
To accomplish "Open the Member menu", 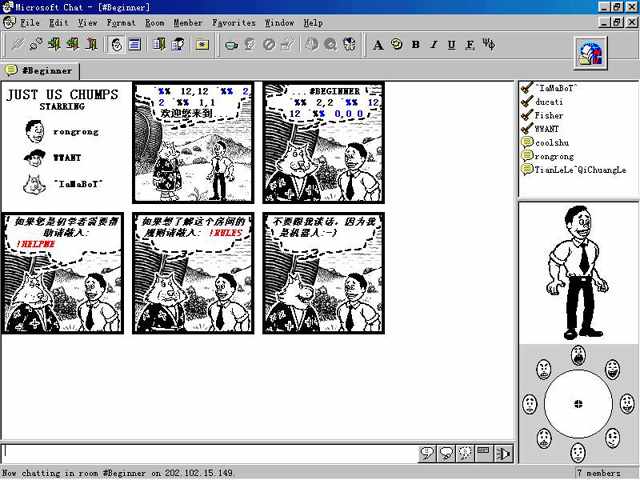I will pyautogui.click(x=188, y=23).
